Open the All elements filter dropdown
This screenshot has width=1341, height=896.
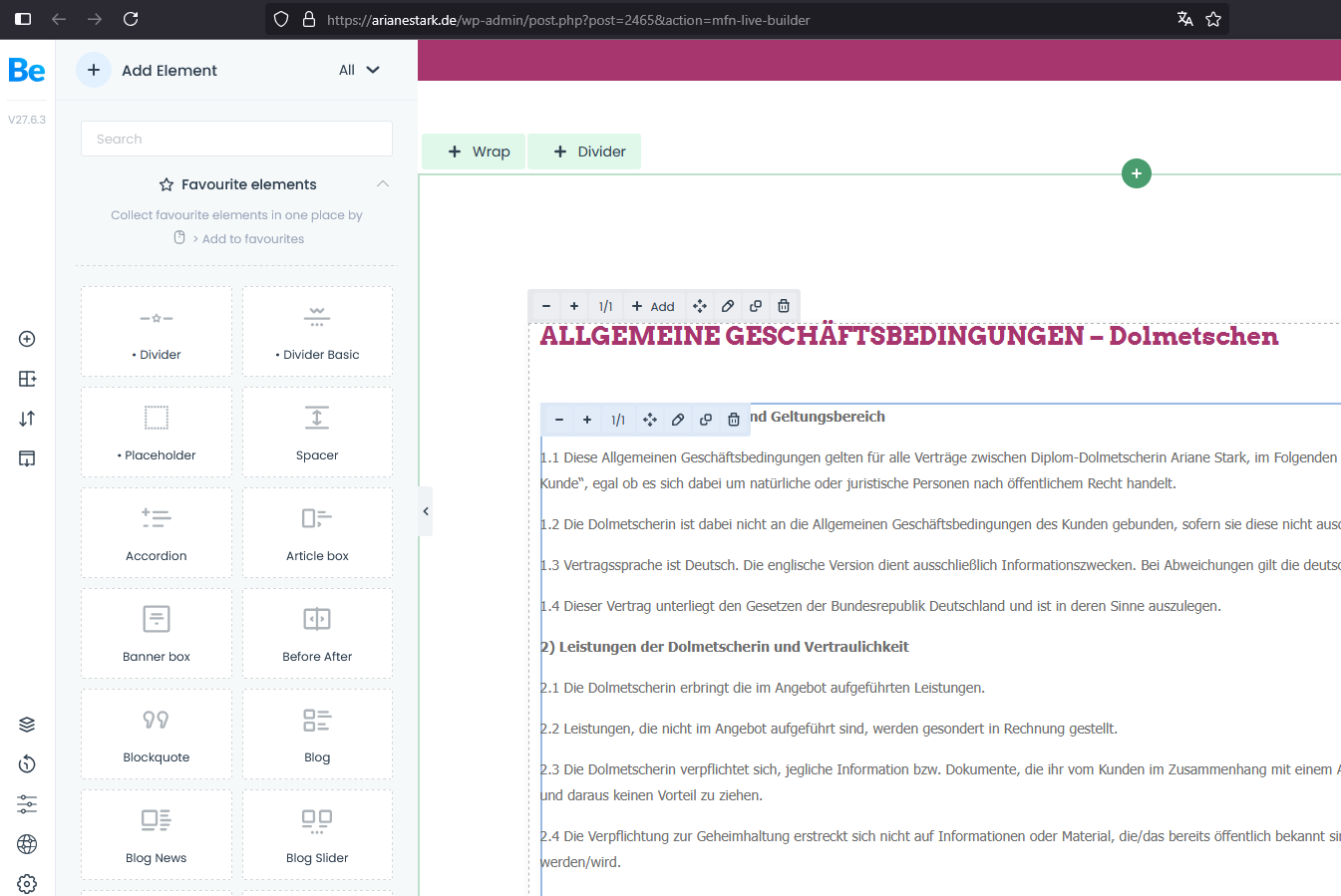(x=359, y=70)
